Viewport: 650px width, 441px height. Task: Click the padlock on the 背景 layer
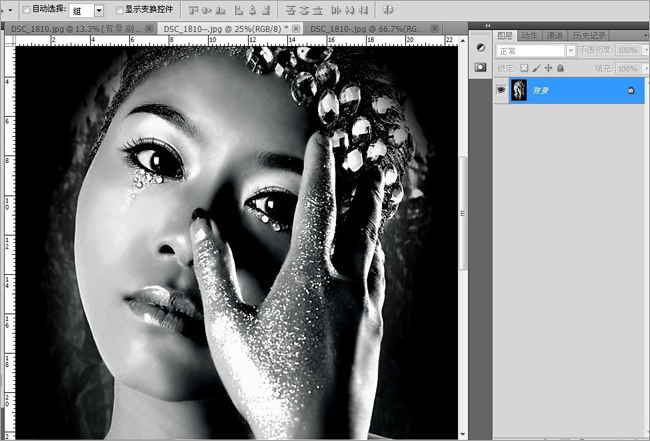point(631,90)
